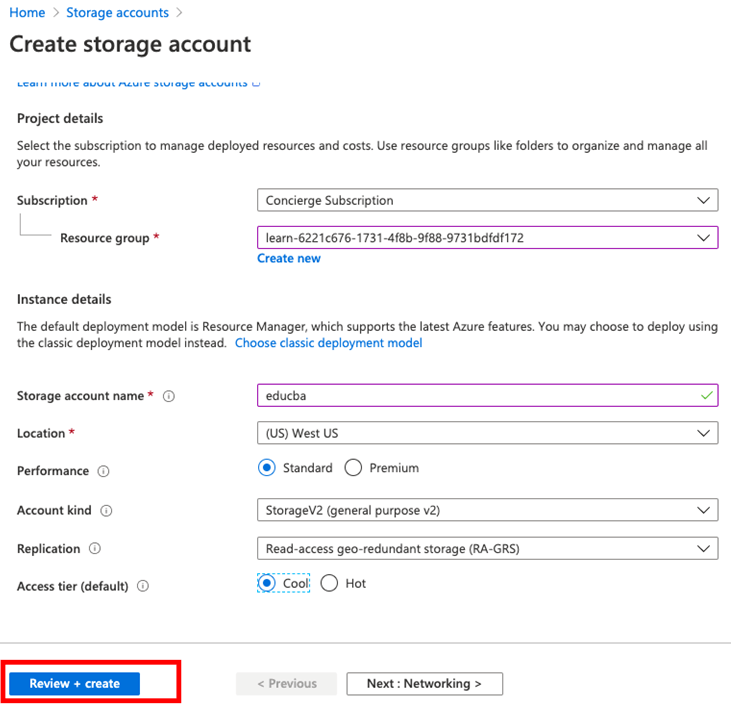Click info icon beside Account kind
This screenshot has width=737, height=718.
(106, 511)
